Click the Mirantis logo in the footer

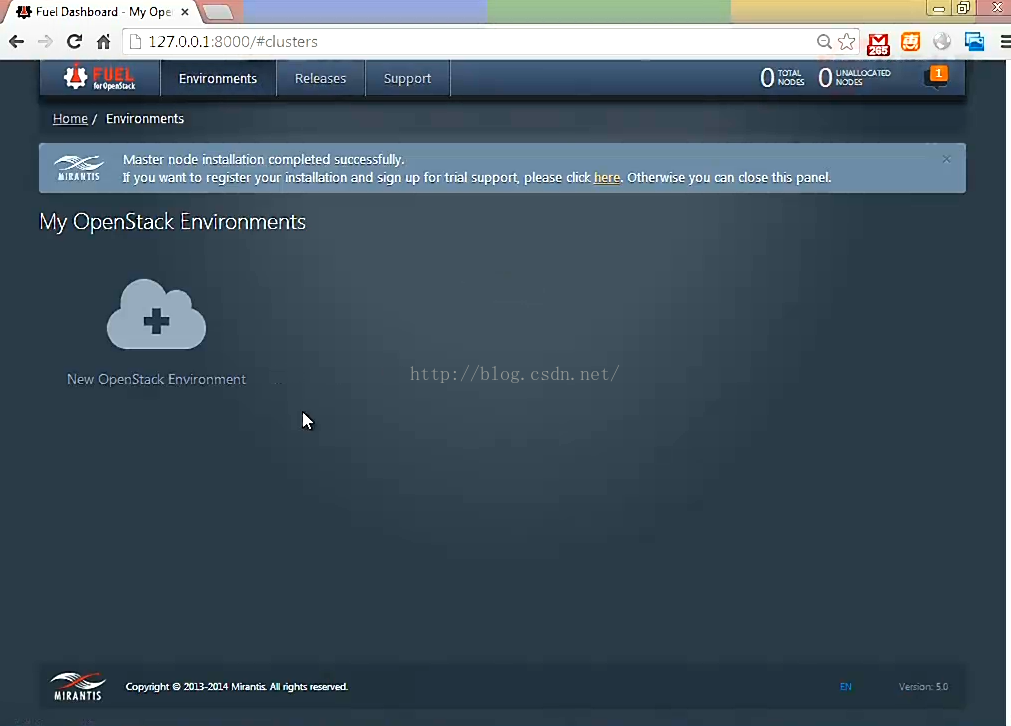pos(78,686)
